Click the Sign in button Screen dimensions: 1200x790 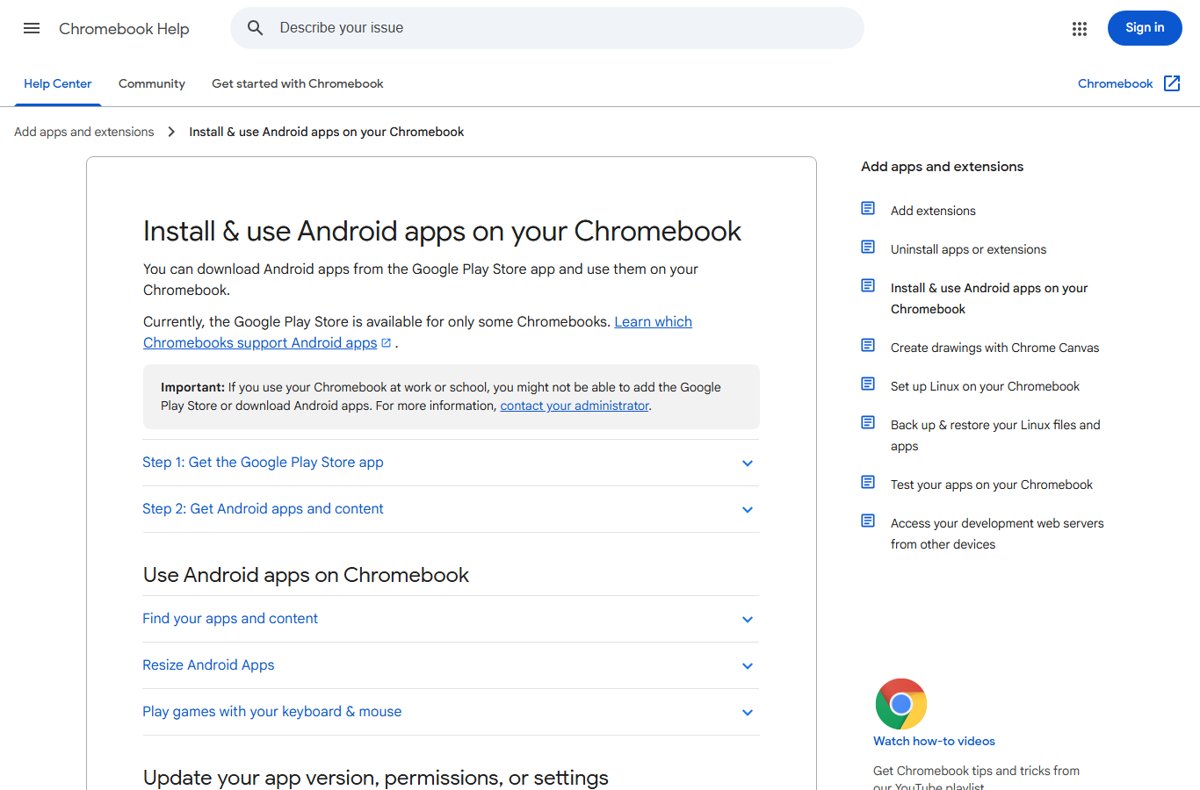click(x=1145, y=28)
